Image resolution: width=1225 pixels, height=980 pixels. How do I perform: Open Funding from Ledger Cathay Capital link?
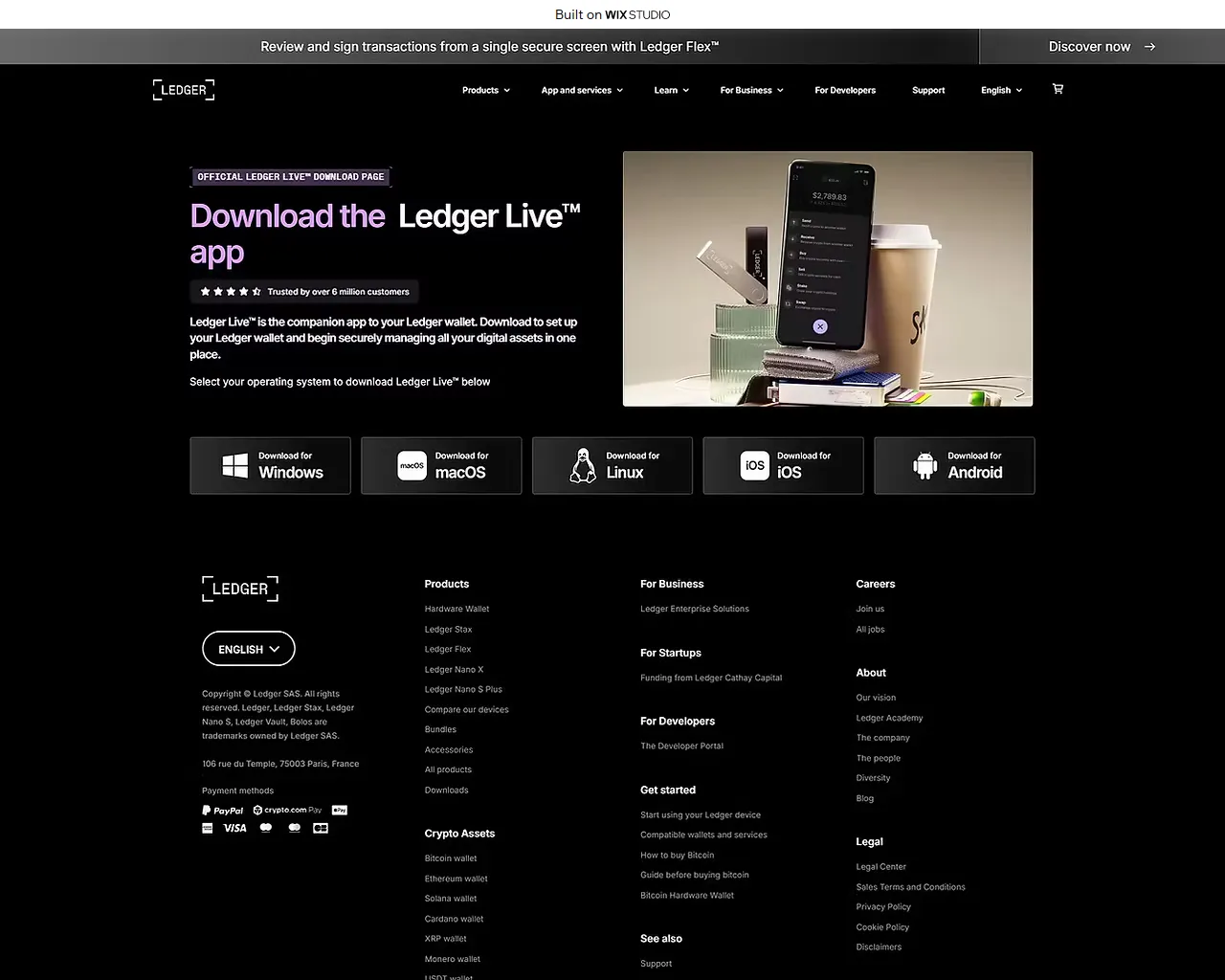point(711,678)
